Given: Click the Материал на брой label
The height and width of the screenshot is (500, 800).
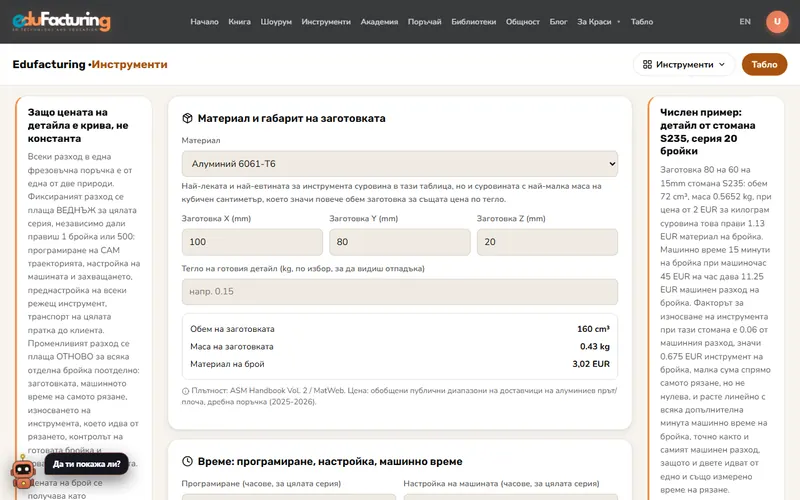Looking at the screenshot, I should [227, 364].
